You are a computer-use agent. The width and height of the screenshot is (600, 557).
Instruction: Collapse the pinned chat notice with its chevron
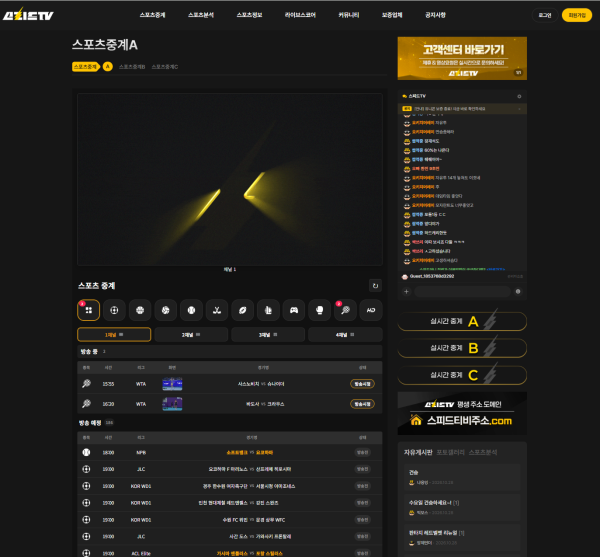pos(519,109)
